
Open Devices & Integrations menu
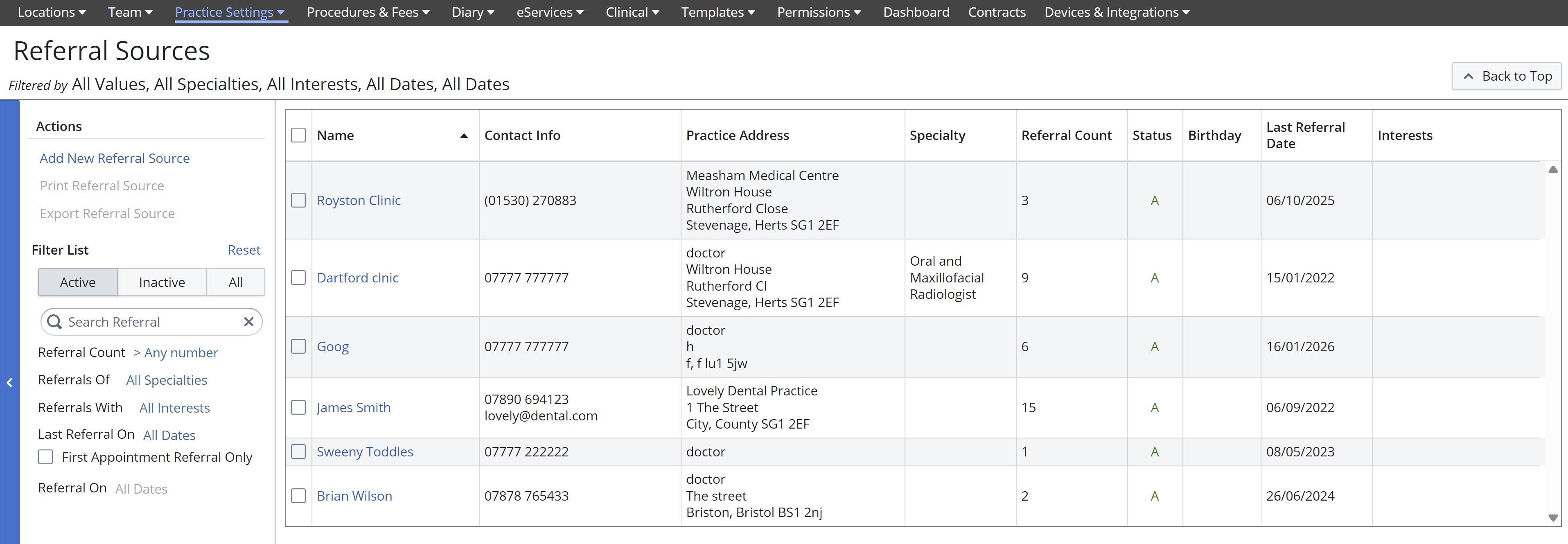tap(1117, 12)
